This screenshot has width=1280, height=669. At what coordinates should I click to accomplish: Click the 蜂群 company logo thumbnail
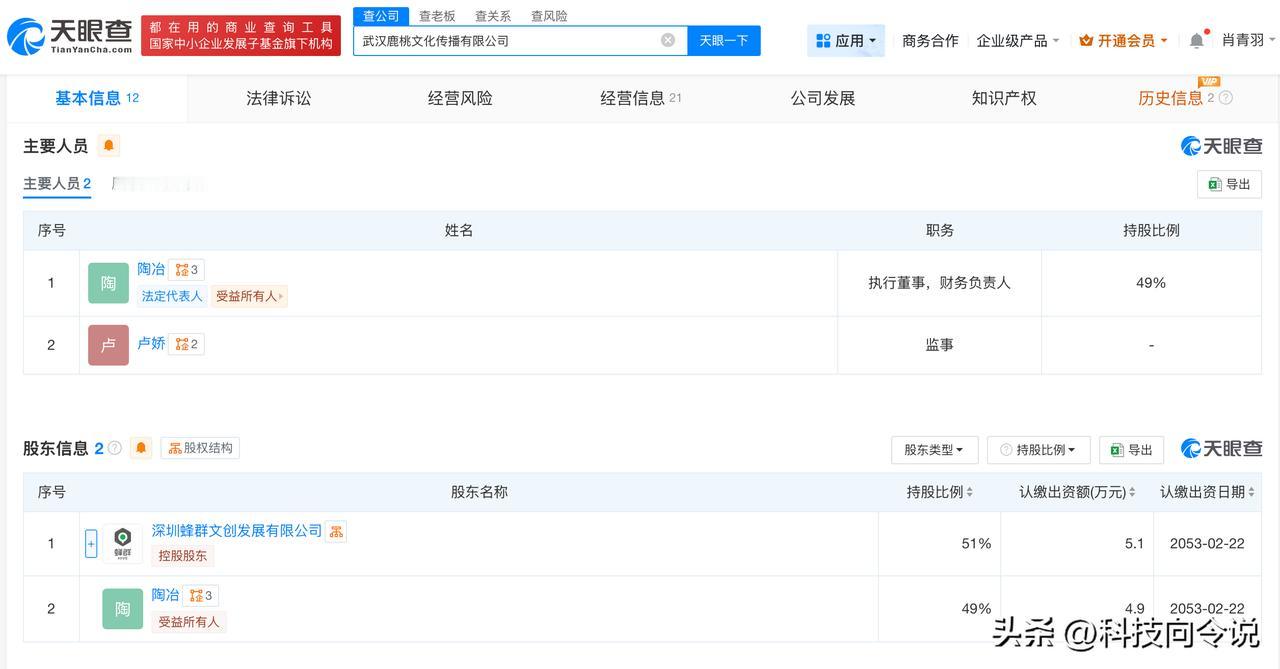[123, 543]
